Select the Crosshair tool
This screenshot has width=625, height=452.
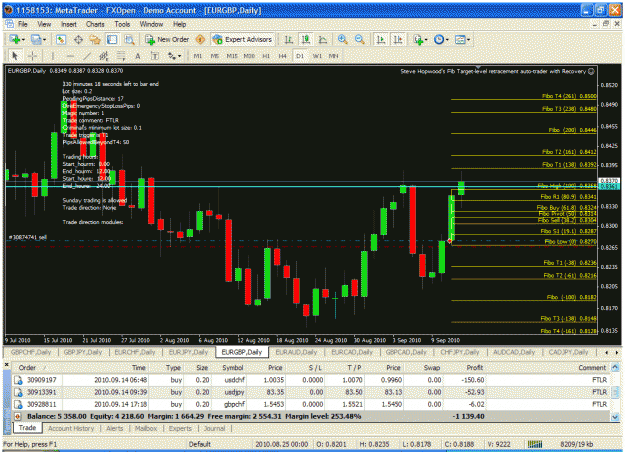point(32,56)
